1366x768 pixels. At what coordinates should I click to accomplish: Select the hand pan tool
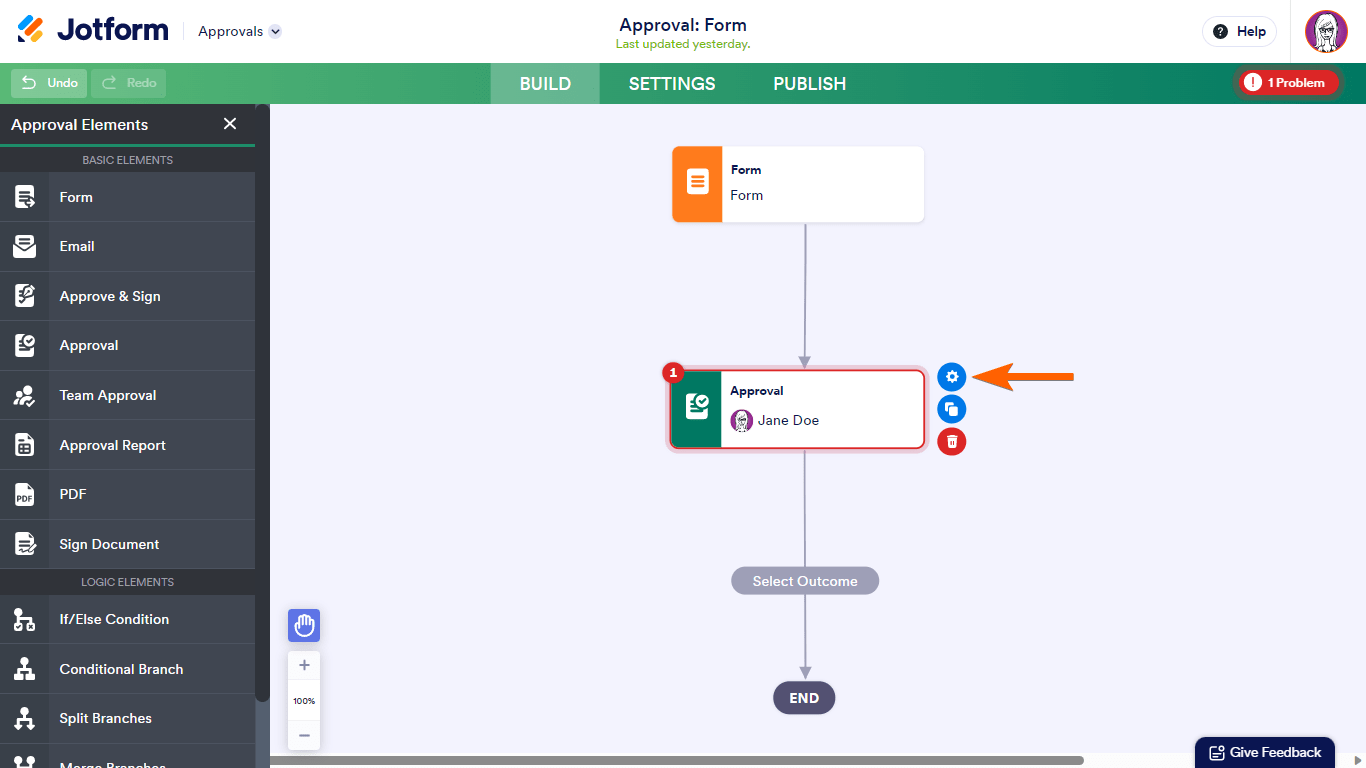(304, 626)
